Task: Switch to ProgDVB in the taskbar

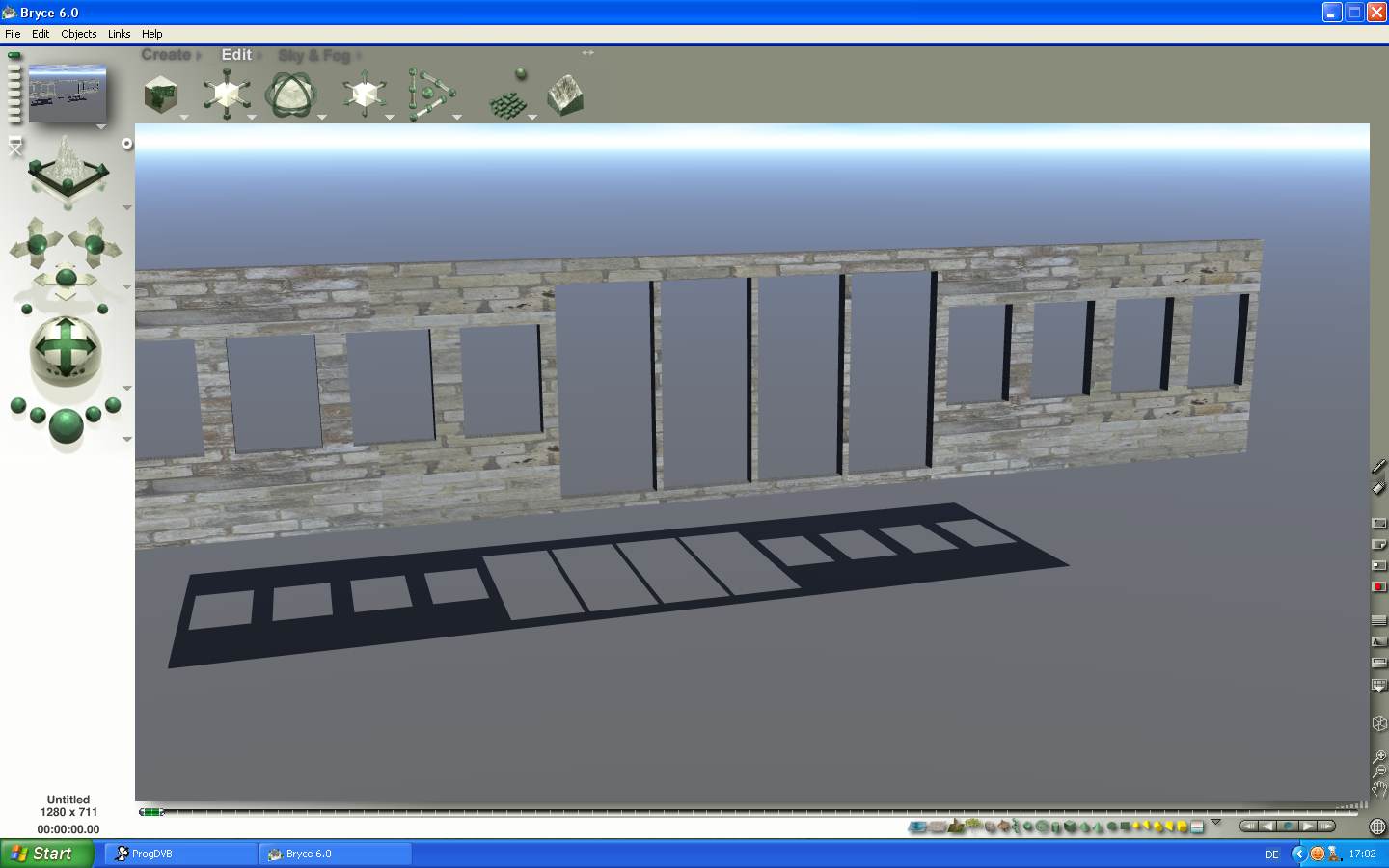Action: 181,854
